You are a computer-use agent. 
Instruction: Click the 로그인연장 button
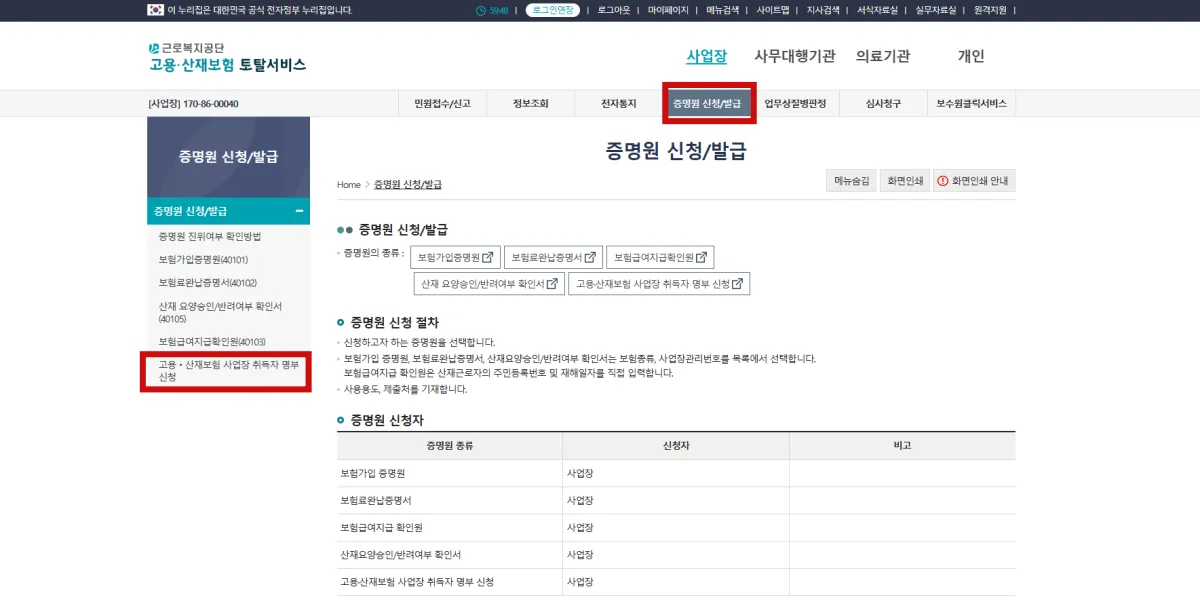(553, 10)
